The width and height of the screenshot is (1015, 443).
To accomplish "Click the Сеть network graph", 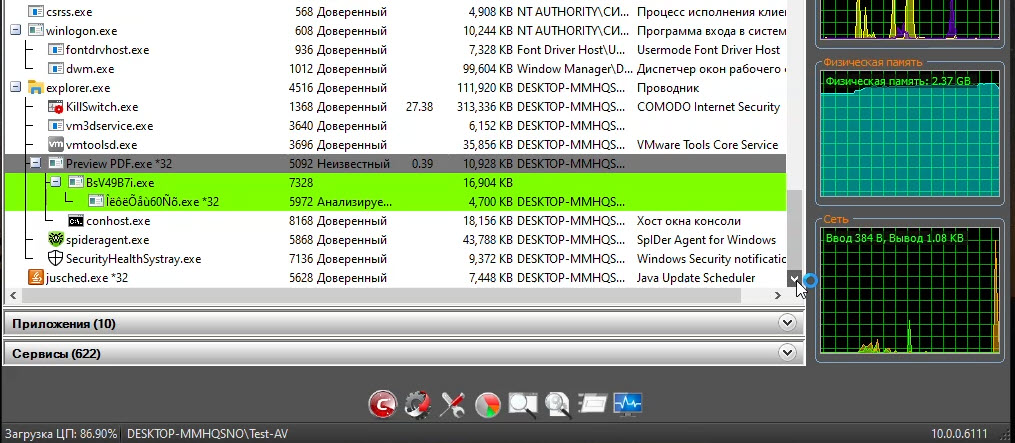I will [909, 291].
